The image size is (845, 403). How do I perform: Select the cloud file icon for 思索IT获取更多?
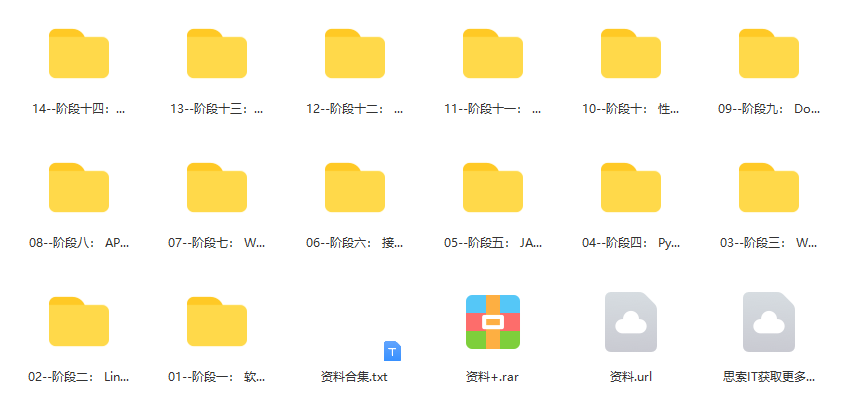768,322
